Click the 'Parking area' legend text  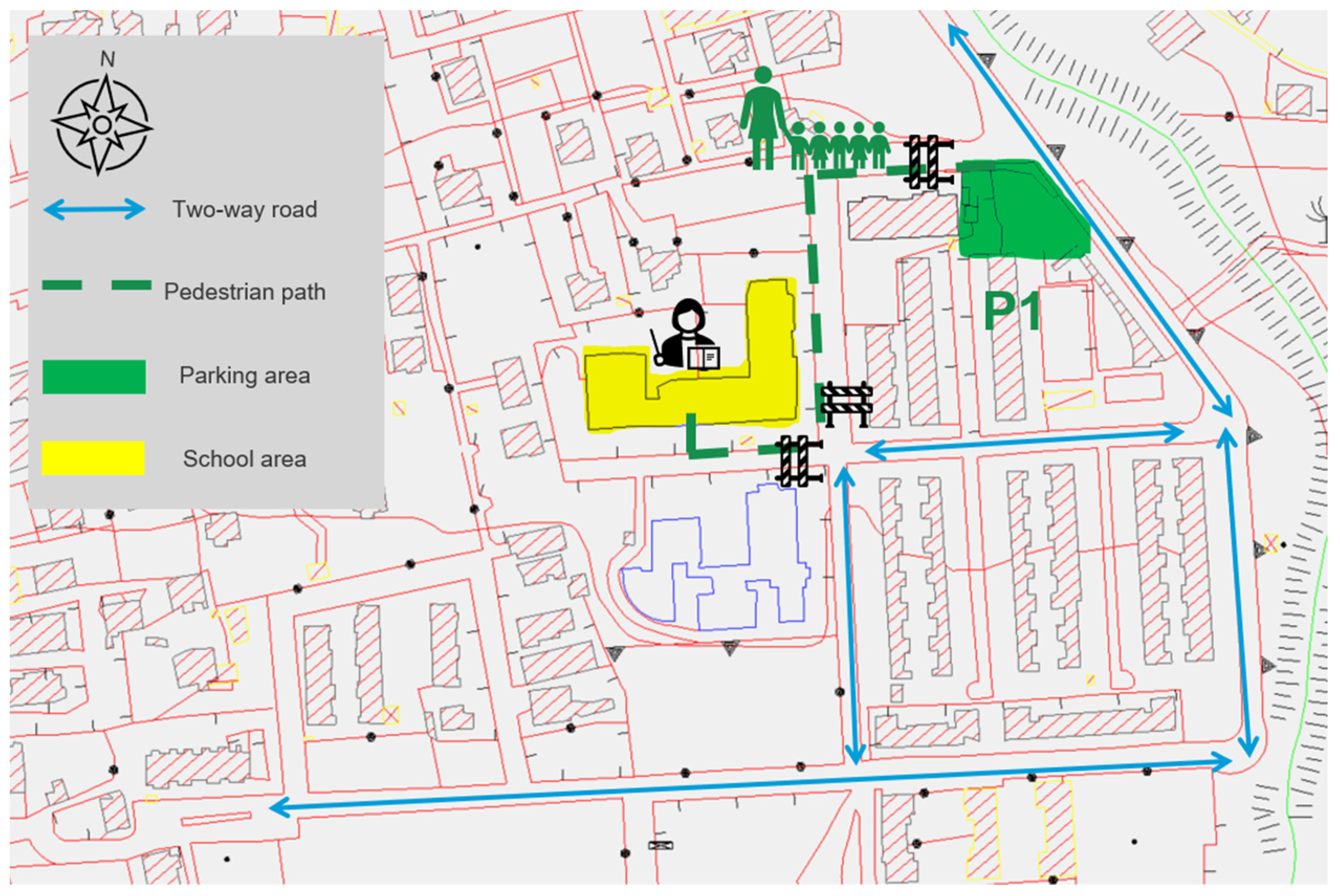pos(245,376)
